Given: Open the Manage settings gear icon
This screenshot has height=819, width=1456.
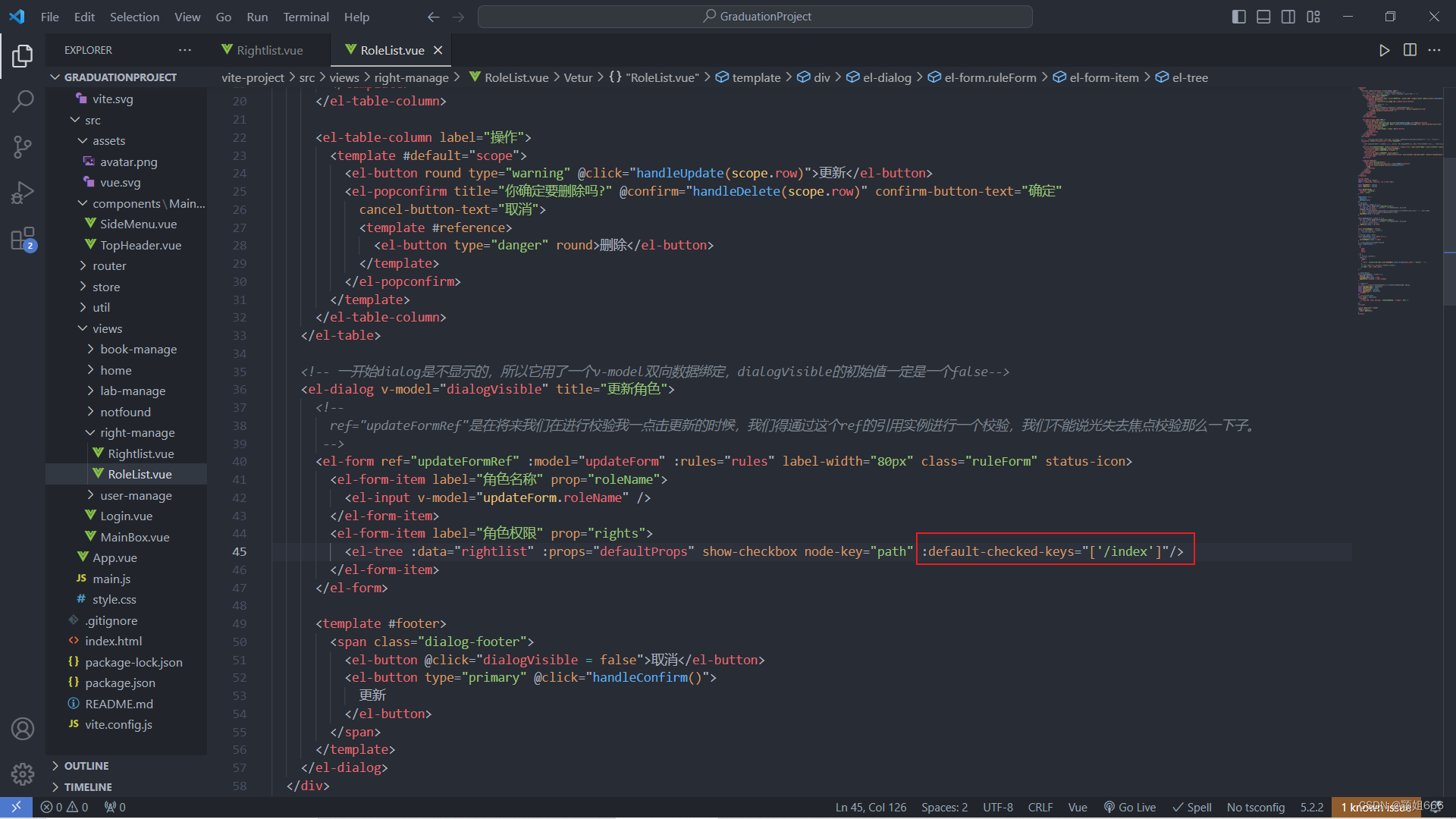Looking at the screenshot, I should (x=23, y=773).
